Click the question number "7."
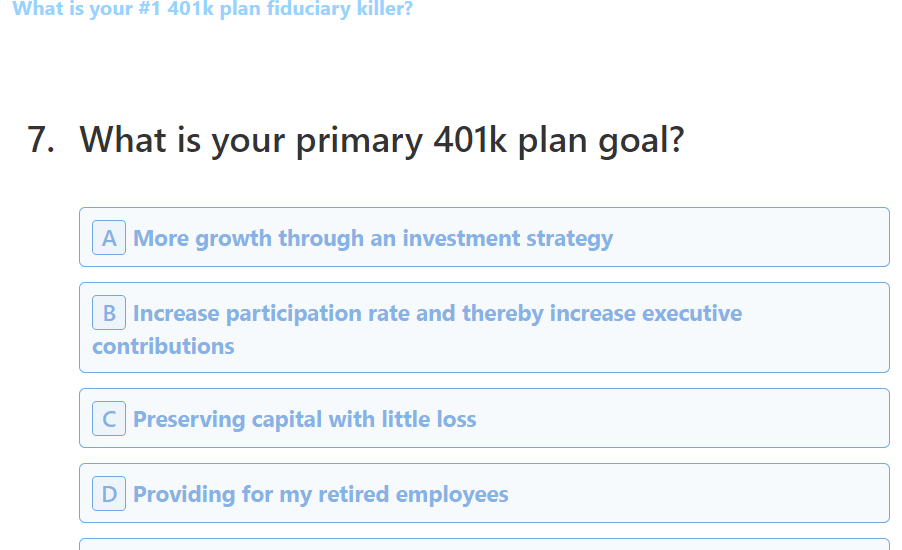Image resolution: width=902 pixels, height=550 pixels. (x=41, y=140)
